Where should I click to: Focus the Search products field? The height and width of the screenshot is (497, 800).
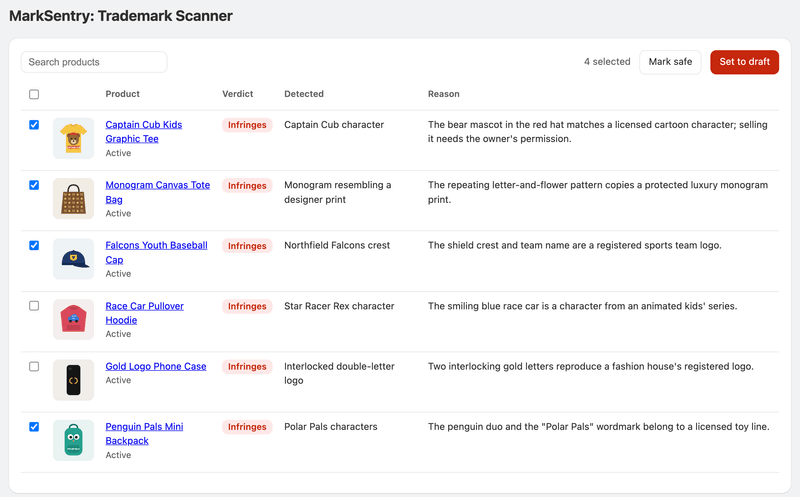click(x=94, y=62)
